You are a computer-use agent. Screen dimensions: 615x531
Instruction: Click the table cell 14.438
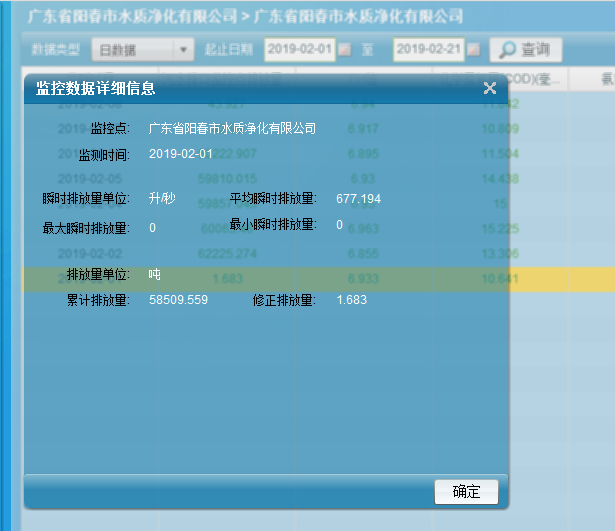click(500, 179)
